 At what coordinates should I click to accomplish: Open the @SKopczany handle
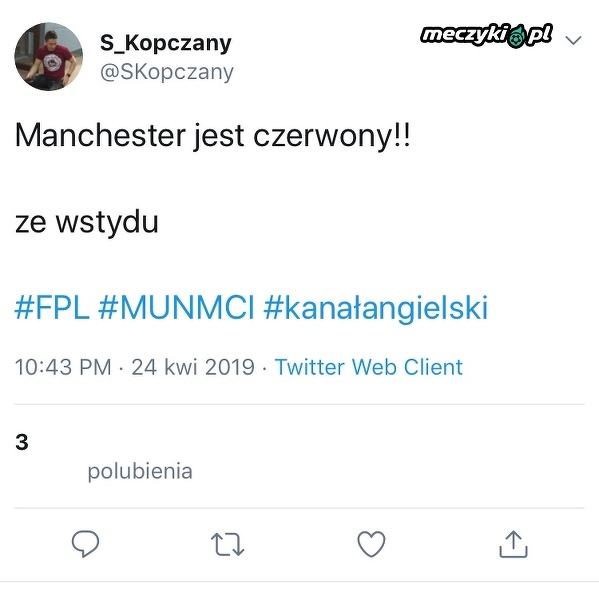[x=167, y=72]
